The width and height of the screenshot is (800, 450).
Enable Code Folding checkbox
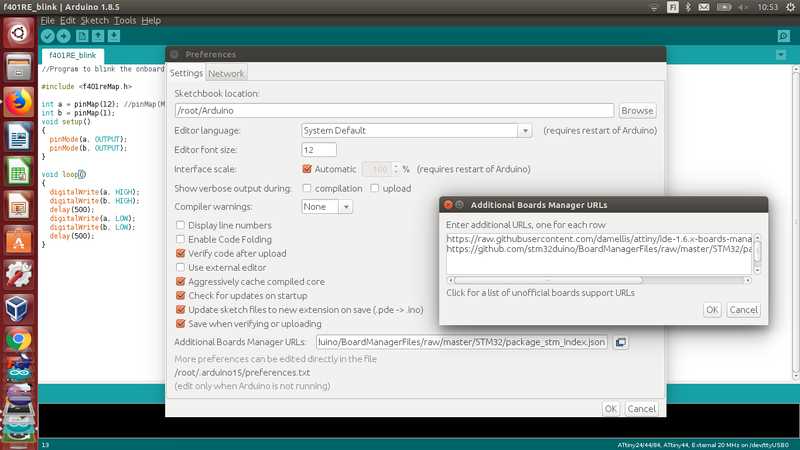click(180, 239)
